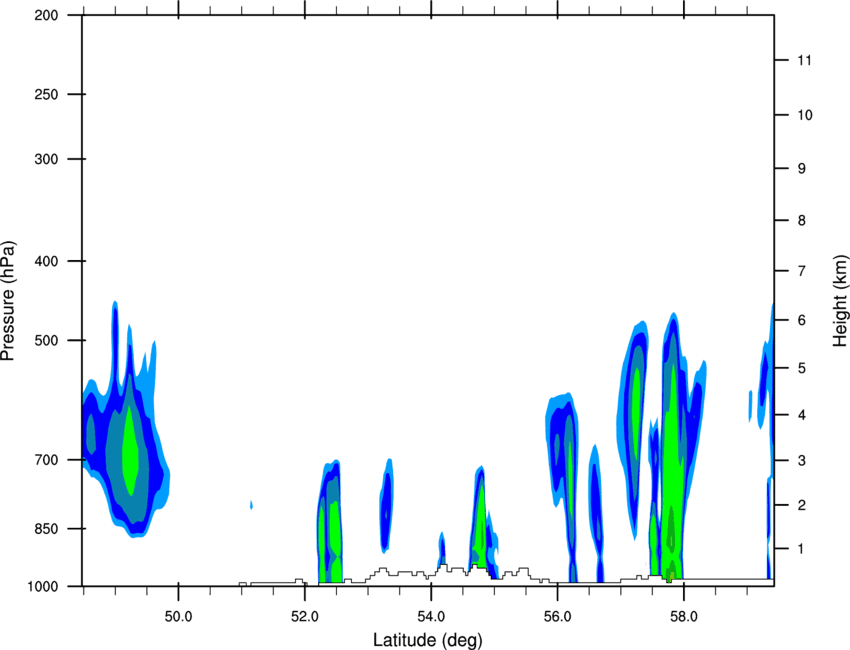Click the 200 pressure axis label
Image resolution: width=850 pixels, height=650 pixels.
point(46,15)
